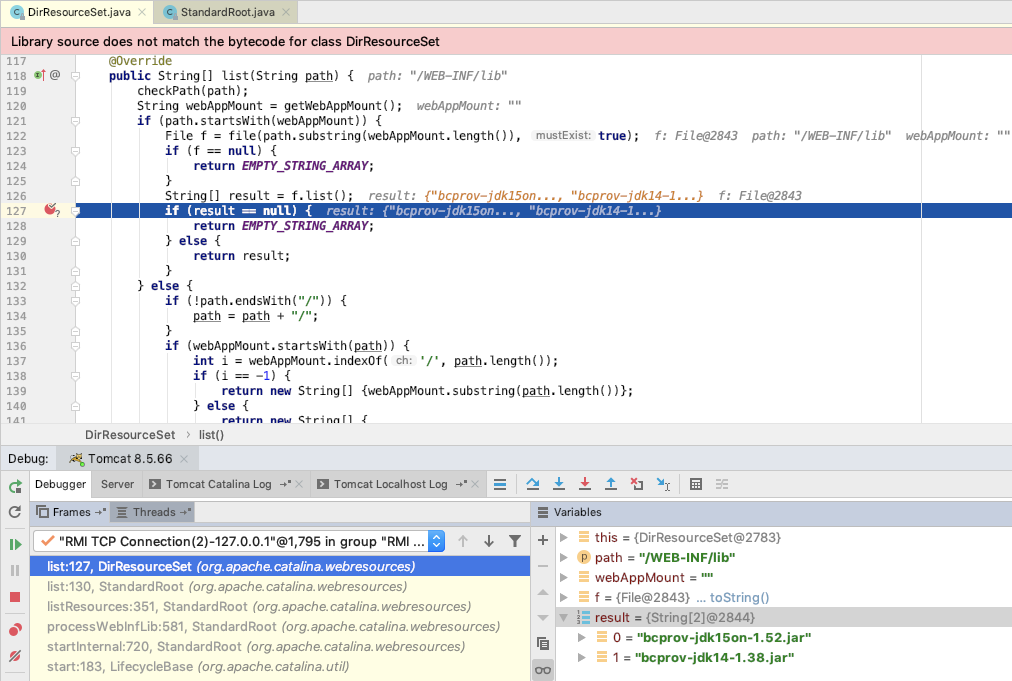Open the View Breakpoints dialog
The width and height of the screenshot is (1012, 681).
coord(15,629)
